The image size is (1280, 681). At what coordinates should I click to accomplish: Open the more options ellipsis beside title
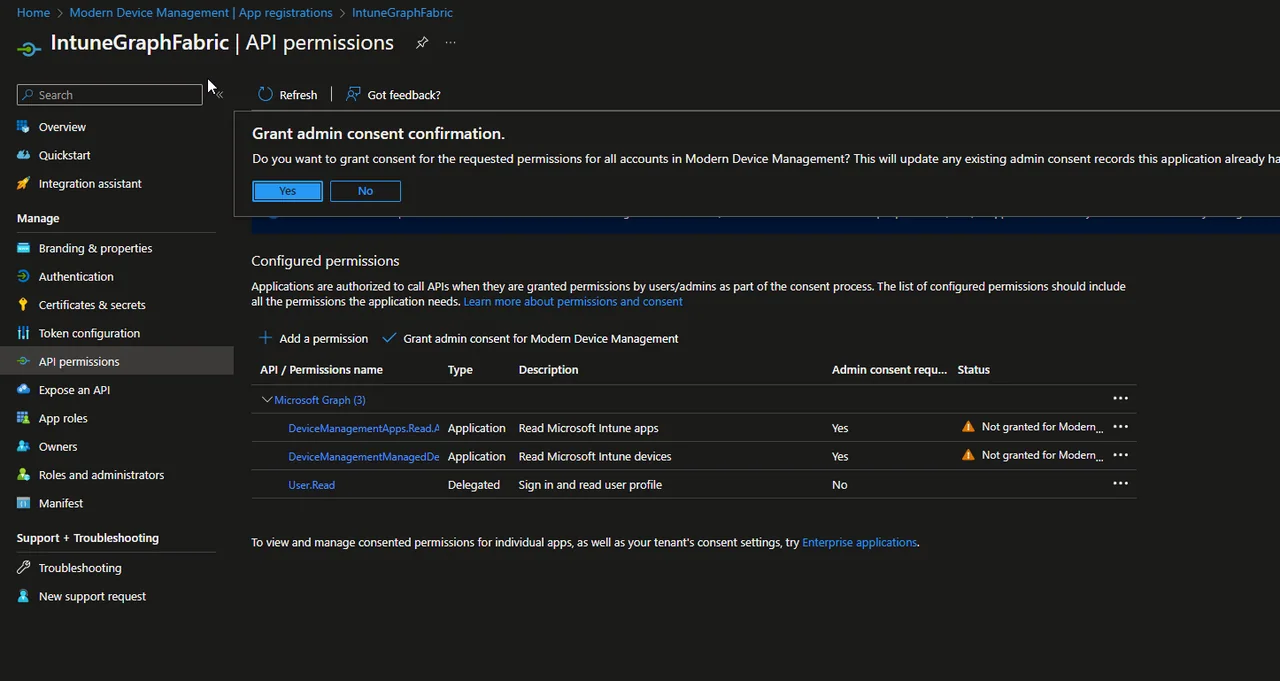(451, 43)
